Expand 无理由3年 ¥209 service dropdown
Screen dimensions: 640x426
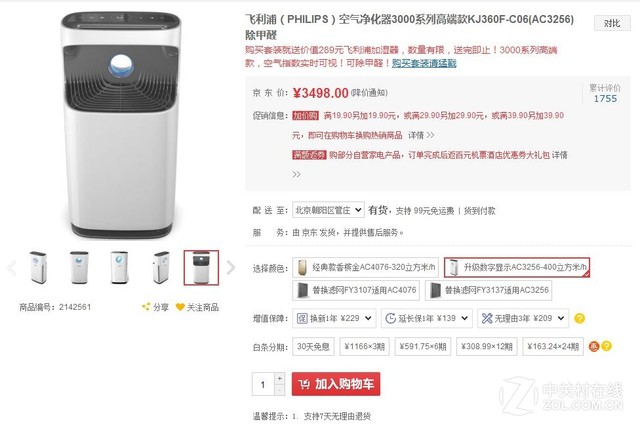point(523,318)
